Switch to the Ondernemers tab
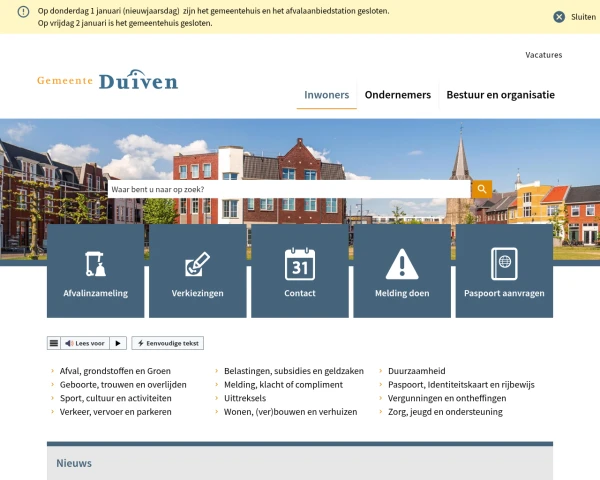 (x=398, y=95)
